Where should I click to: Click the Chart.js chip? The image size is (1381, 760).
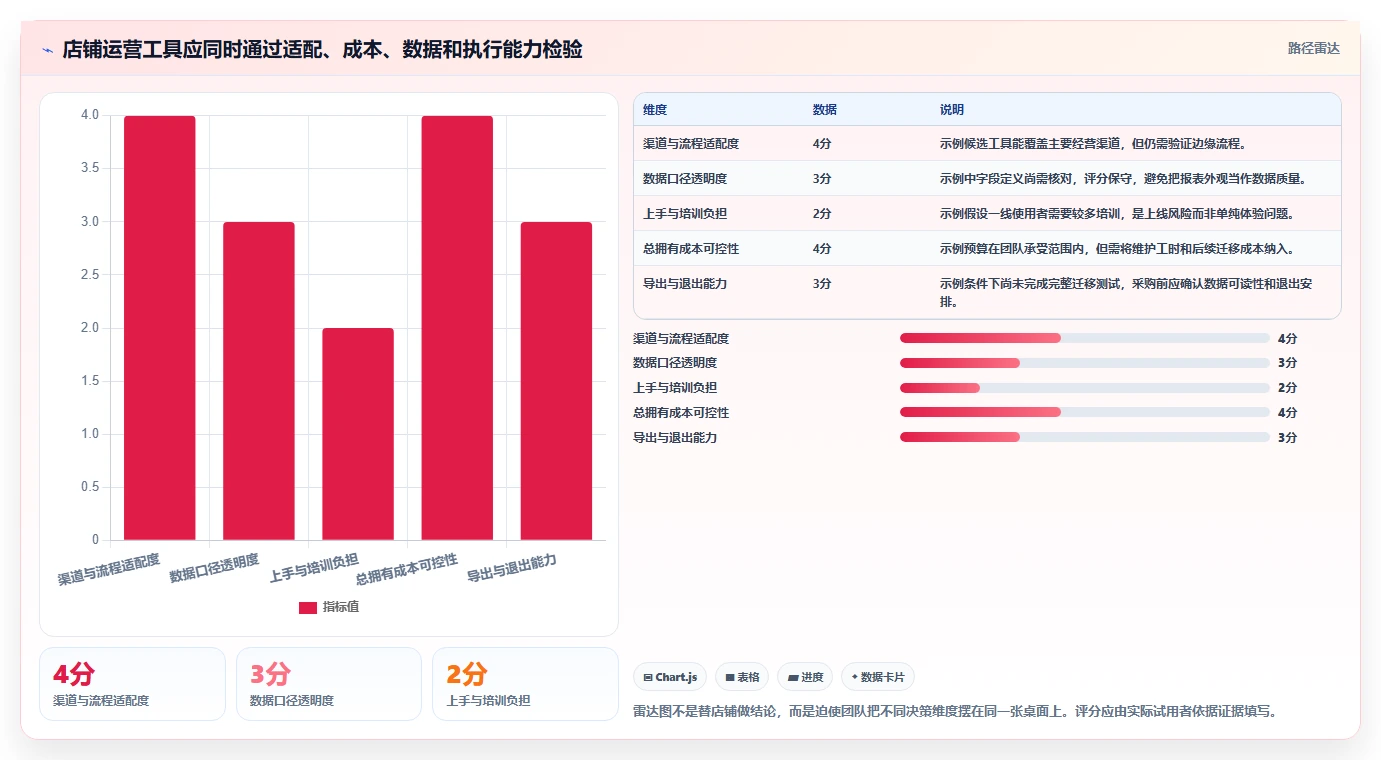pos(670,677)
